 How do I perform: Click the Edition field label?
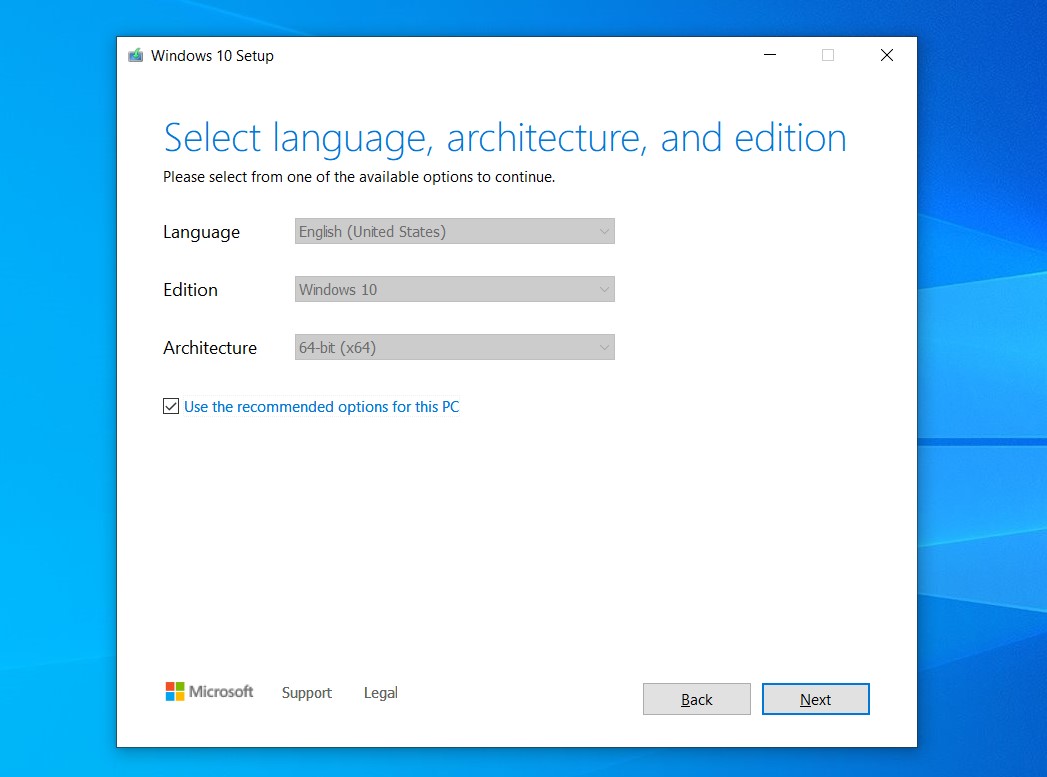[x=190, y=290]
